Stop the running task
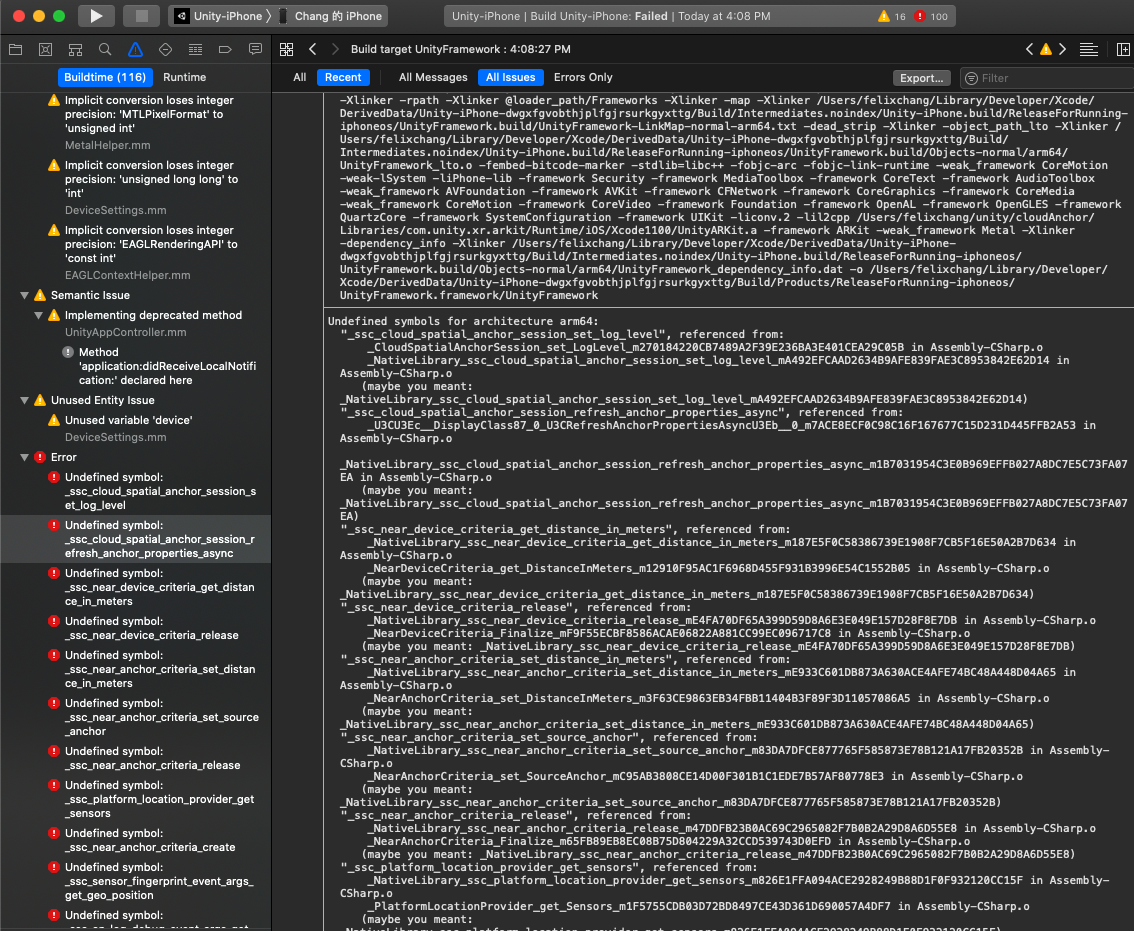Screen dimensions: 1134x931 point(142,16)
